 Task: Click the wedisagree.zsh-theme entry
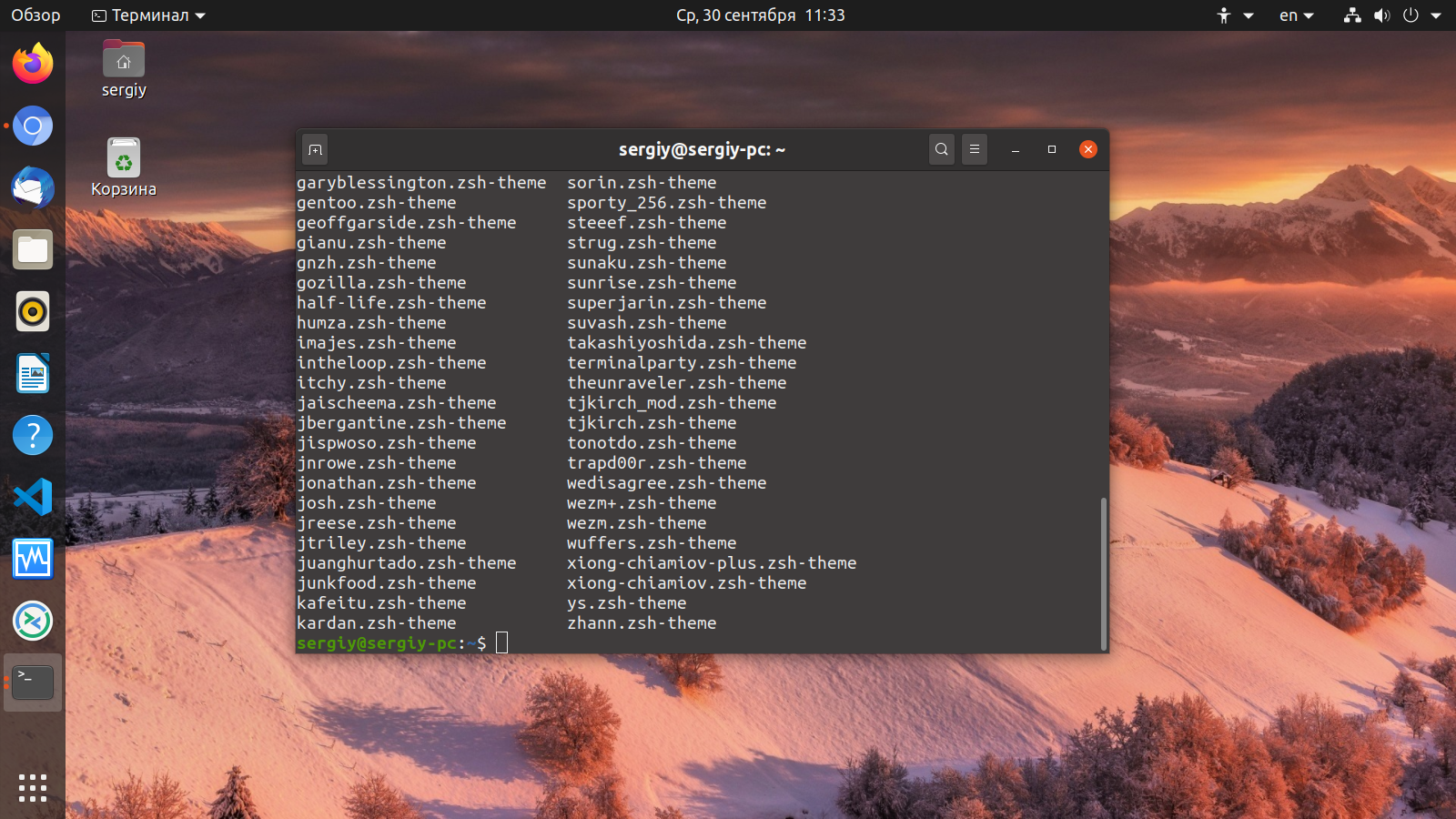[x=667, y=483]
